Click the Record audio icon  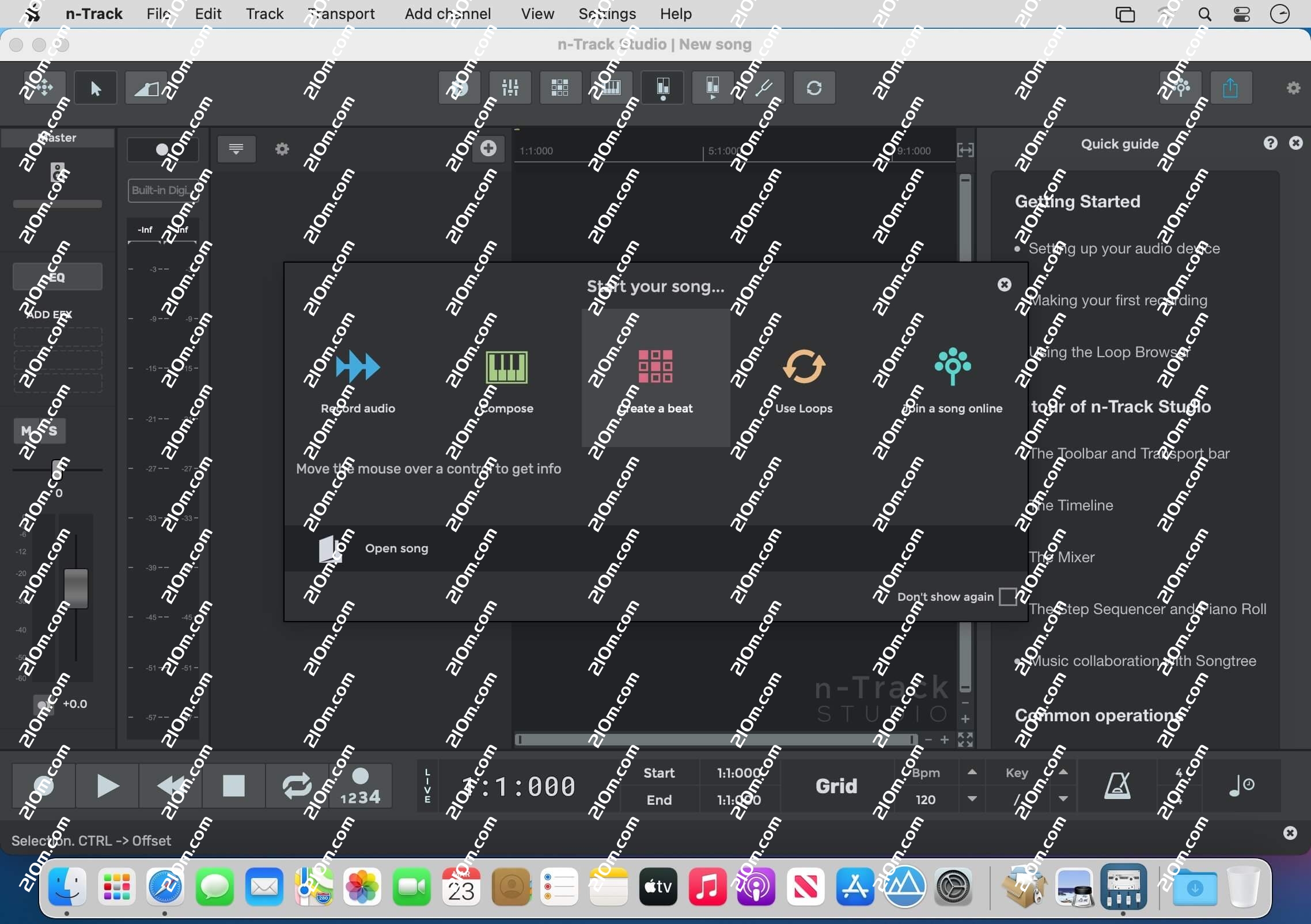coord(357,366)
